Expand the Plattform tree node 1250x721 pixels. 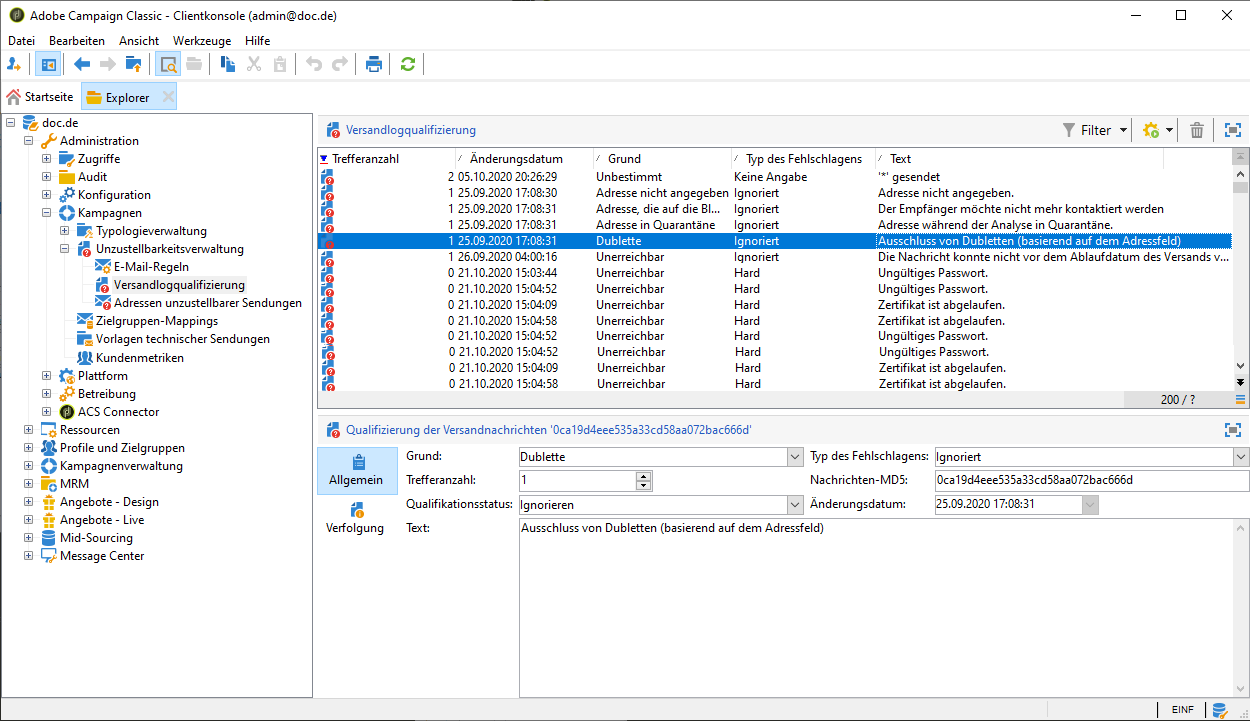coord(46,376)
